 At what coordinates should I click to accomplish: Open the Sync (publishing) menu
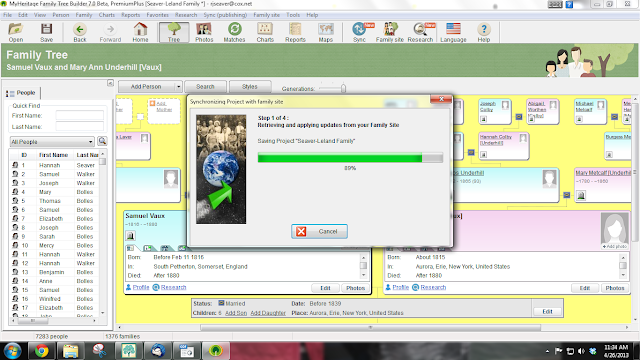tap(225, 15)
